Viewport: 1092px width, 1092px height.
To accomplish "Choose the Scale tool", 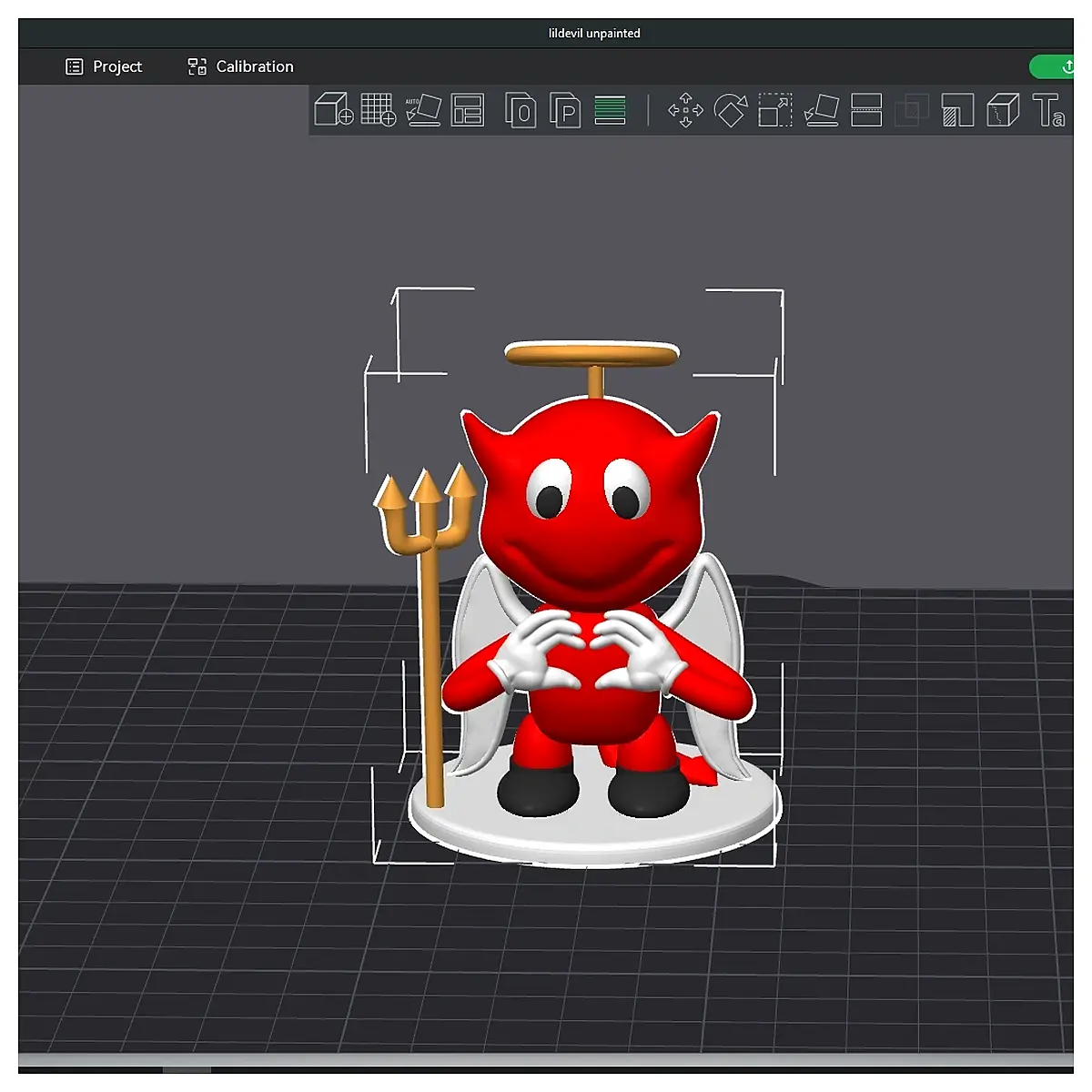I will (775, 110).
